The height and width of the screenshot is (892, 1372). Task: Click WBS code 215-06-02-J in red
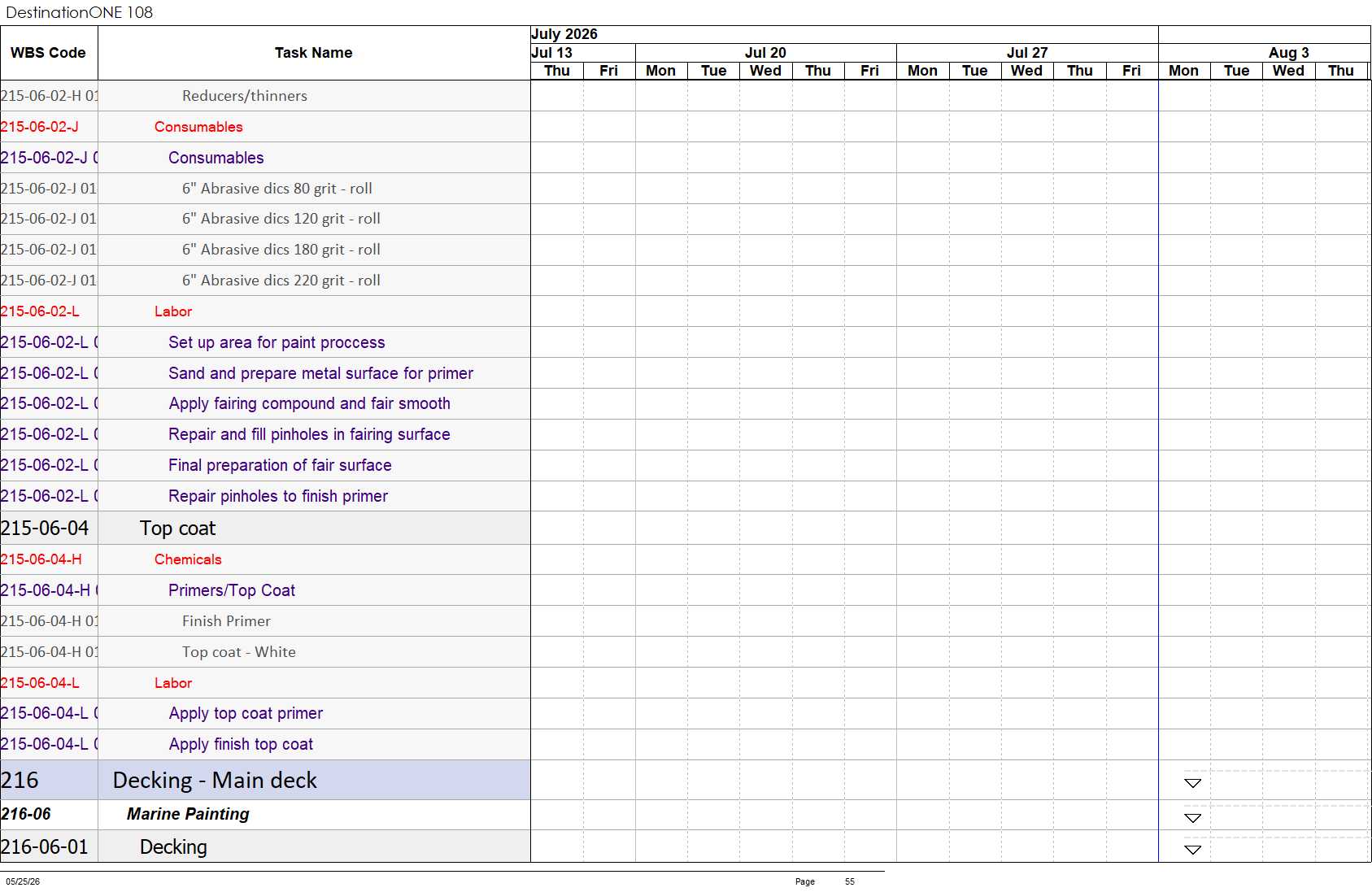pos(40,127)
